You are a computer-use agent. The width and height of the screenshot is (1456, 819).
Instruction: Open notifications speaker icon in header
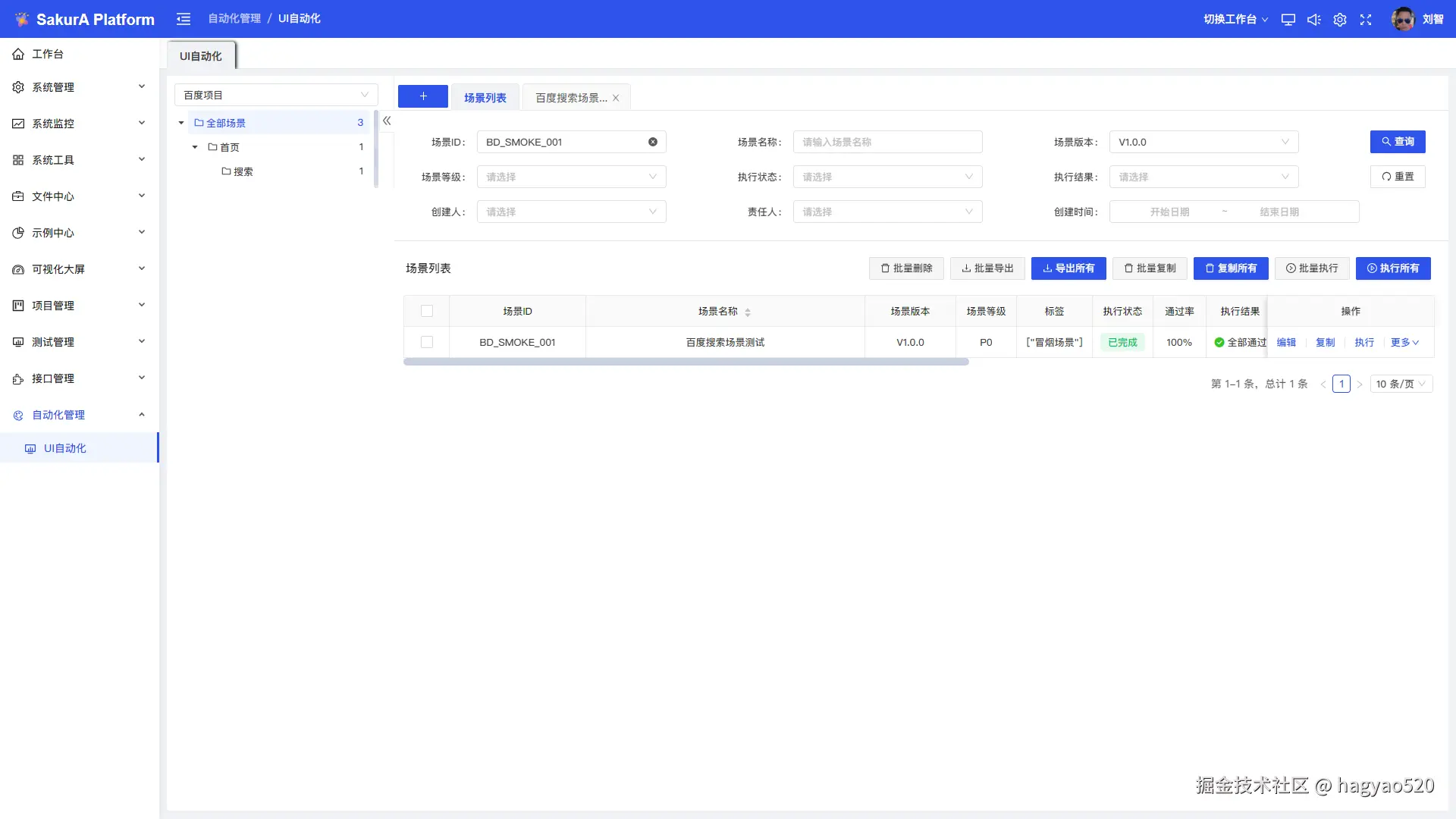(x=1313, y=20)
